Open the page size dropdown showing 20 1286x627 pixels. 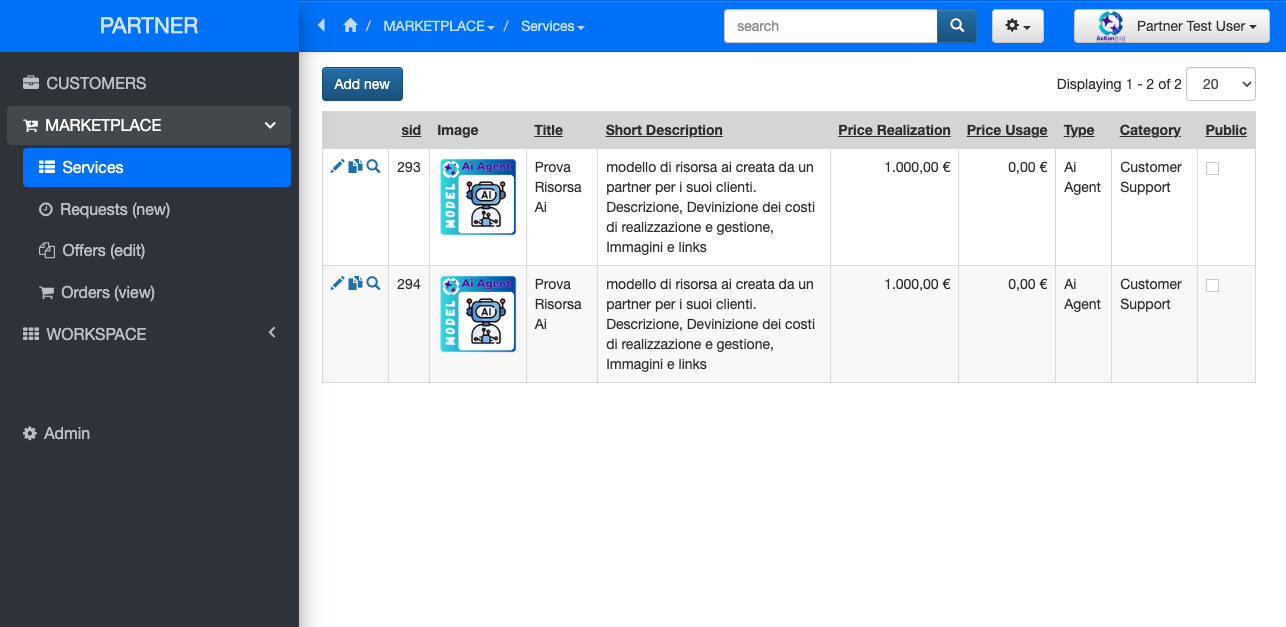(x=1220, y=85)
